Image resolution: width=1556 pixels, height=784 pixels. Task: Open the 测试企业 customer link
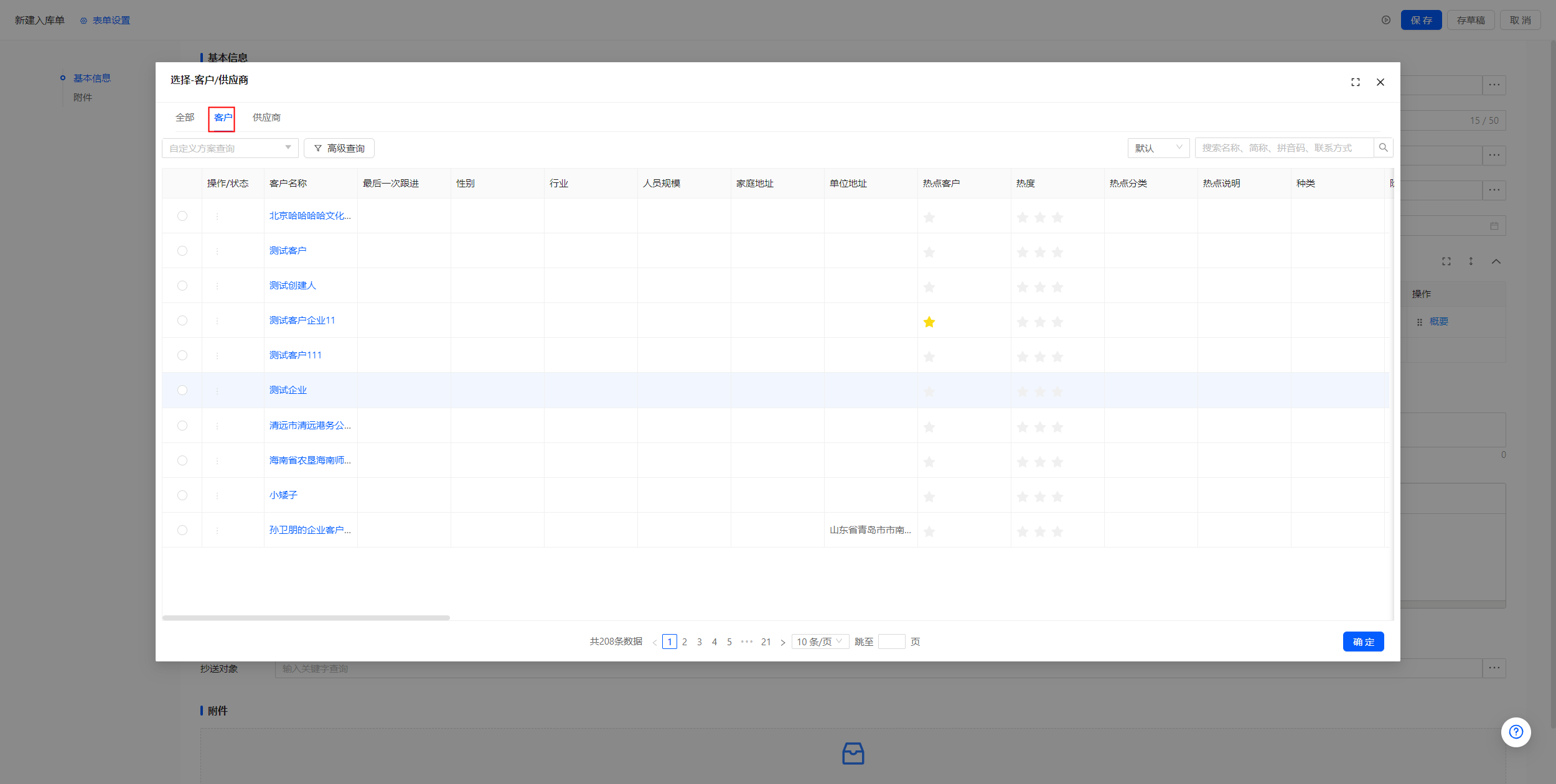[288, 390]
